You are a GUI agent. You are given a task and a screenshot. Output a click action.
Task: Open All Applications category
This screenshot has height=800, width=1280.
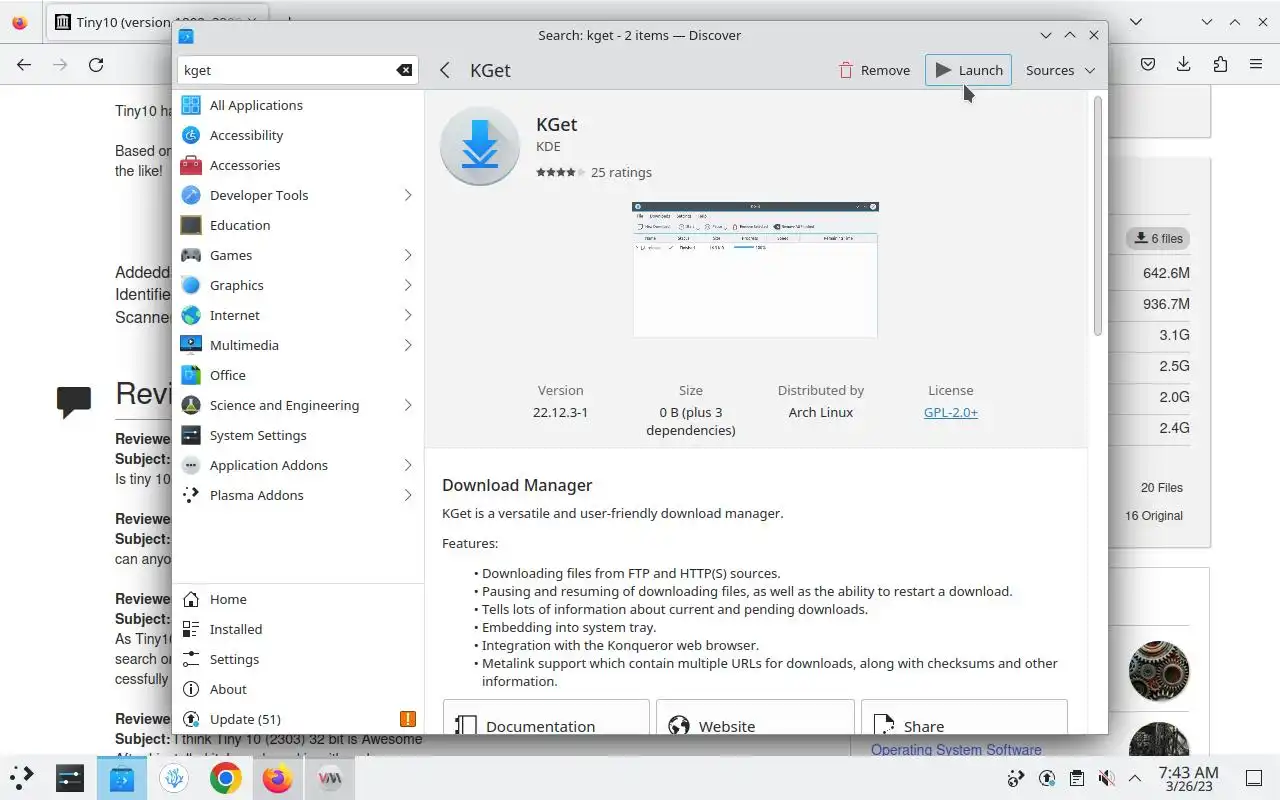[298, 105]
